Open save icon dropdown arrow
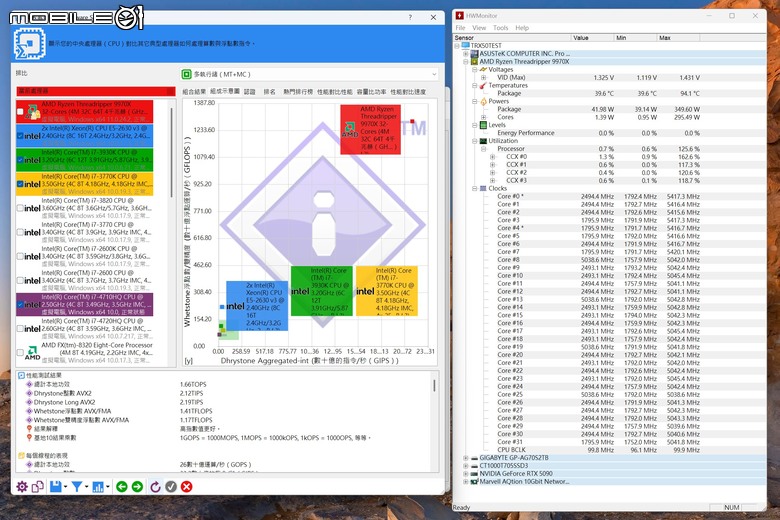The image size is (780, 520). click(65, 487)
